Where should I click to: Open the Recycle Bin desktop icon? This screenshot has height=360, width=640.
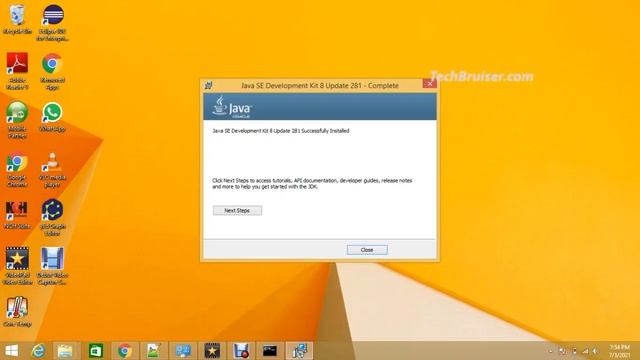(17, 20)
